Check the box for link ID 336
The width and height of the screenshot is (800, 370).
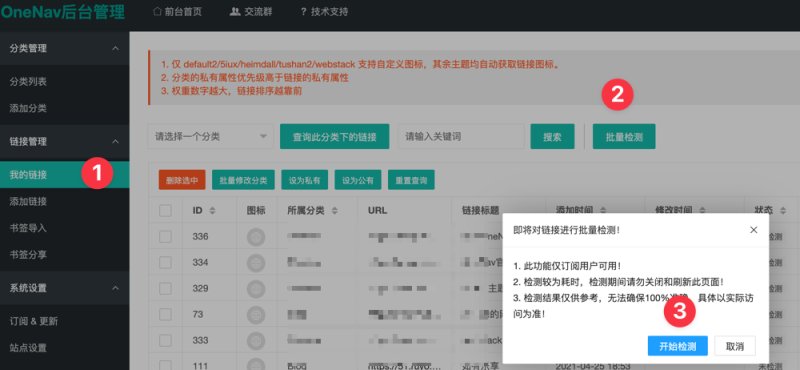click(x=165, y=237)
